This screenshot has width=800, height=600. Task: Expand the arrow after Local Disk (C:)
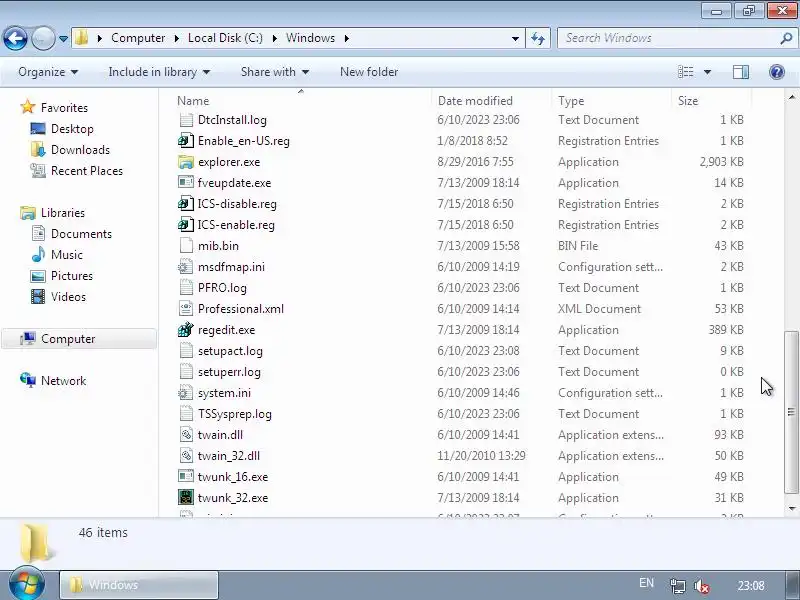[274, 38]
